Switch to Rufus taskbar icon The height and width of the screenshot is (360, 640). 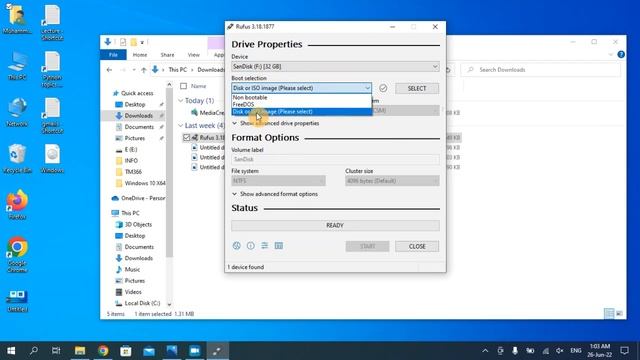[218, 351]
